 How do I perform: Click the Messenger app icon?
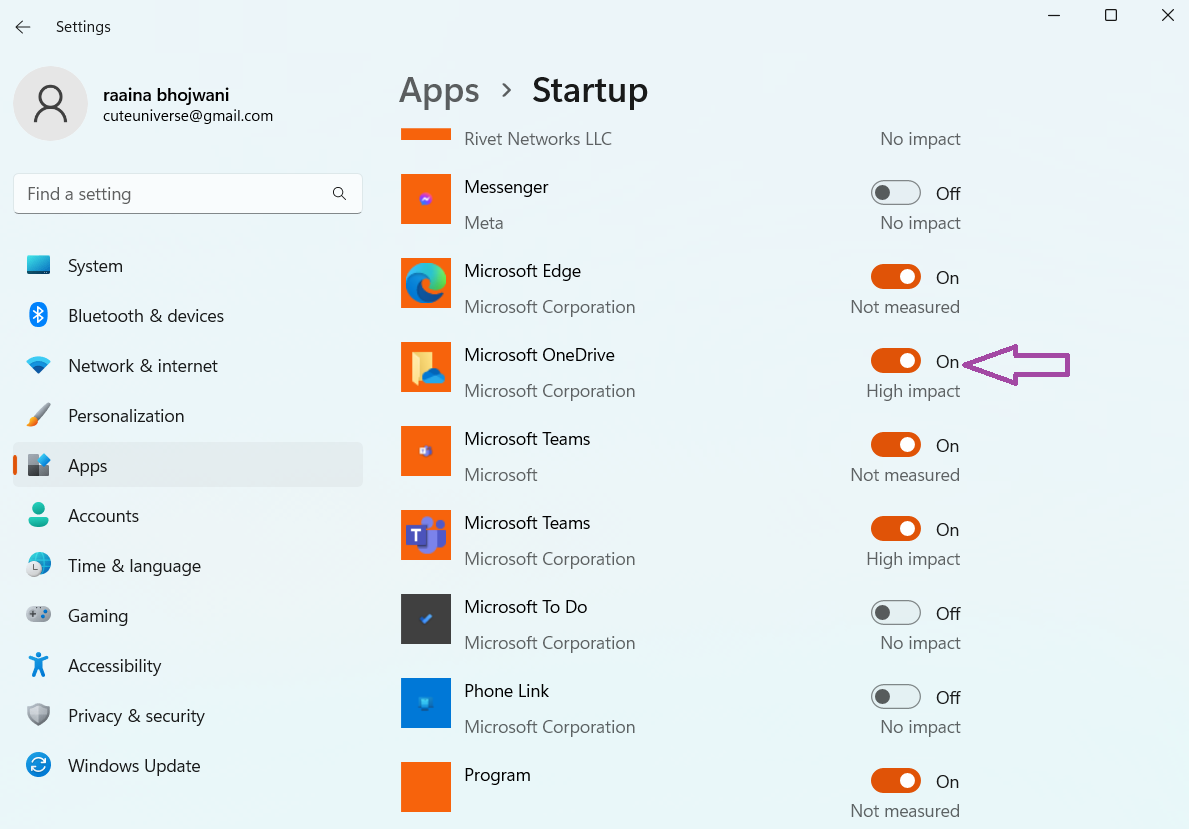click(x=426, y=199)
